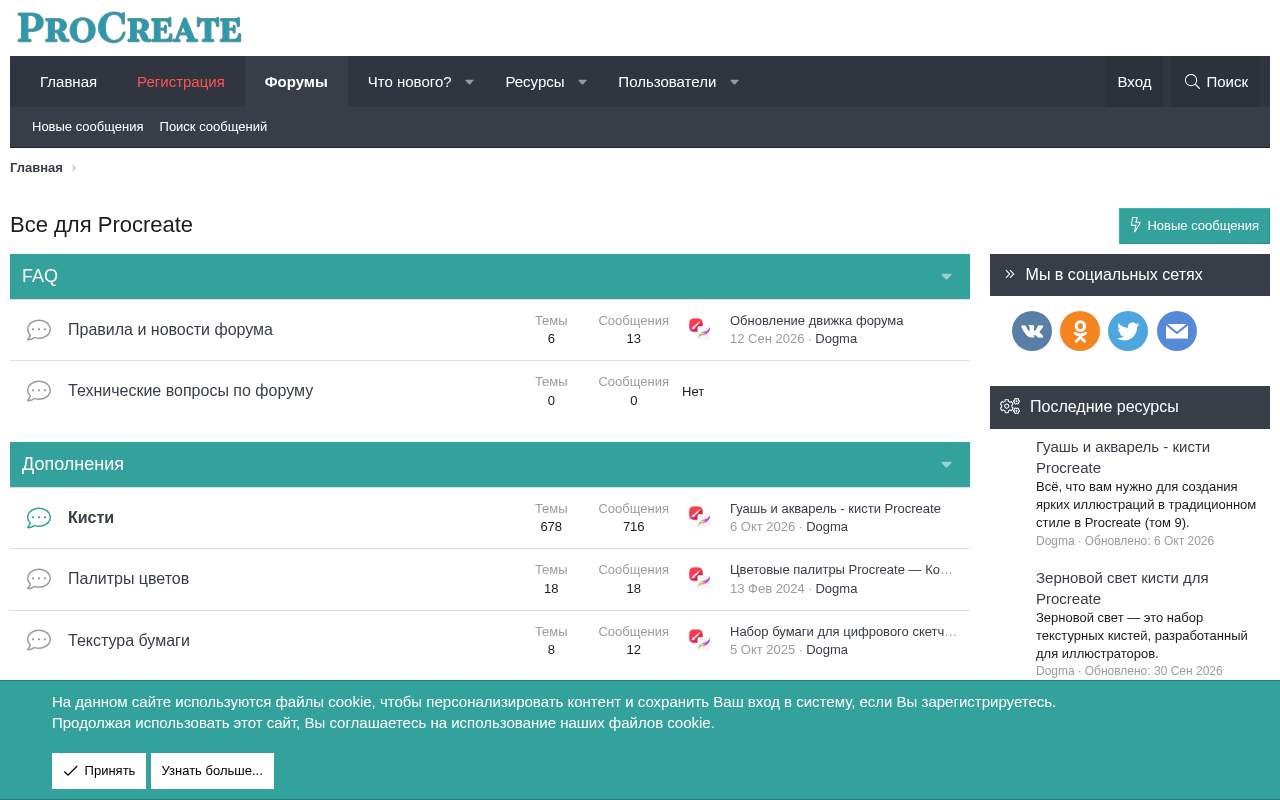1280x800 pixels.
Task: Open Правила и новости форума
Action: (x=170, y=330)
